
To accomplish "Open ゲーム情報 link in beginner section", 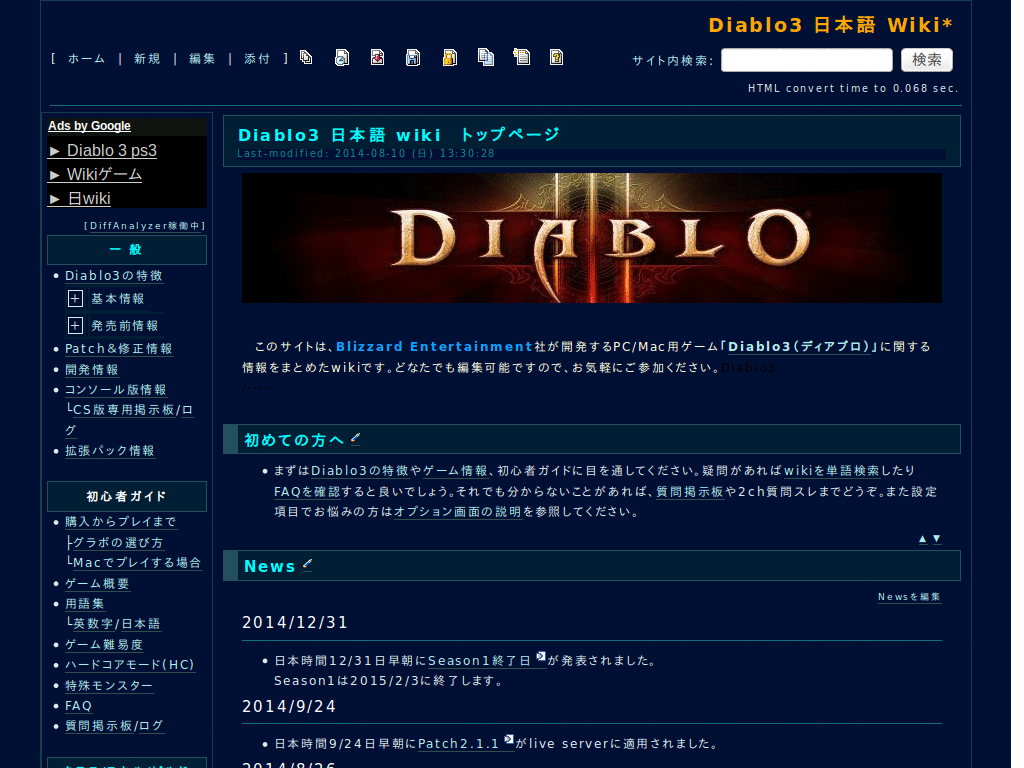I will click(x=455, y=471).
